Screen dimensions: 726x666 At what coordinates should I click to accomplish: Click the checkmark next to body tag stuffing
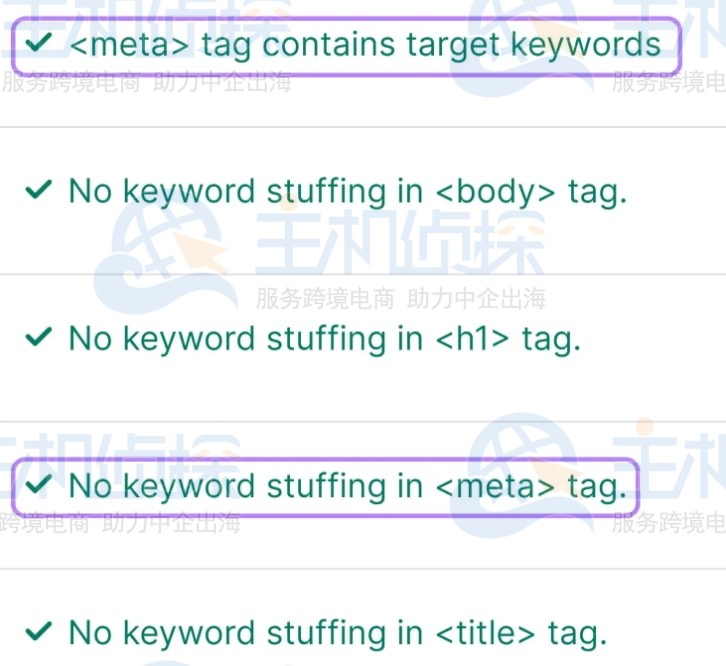click(38, 189)
